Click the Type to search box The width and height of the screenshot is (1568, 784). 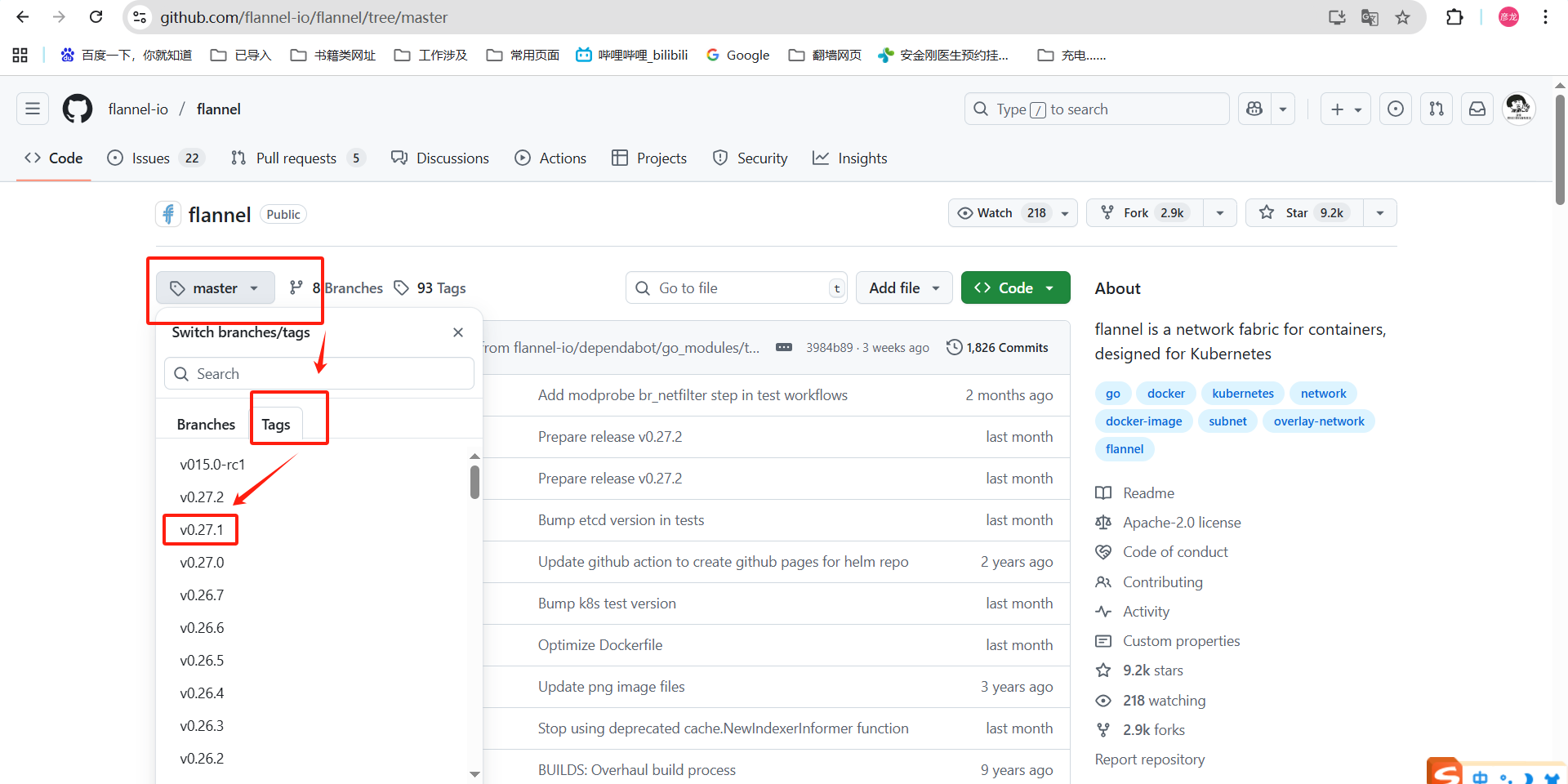[1097, 109]
